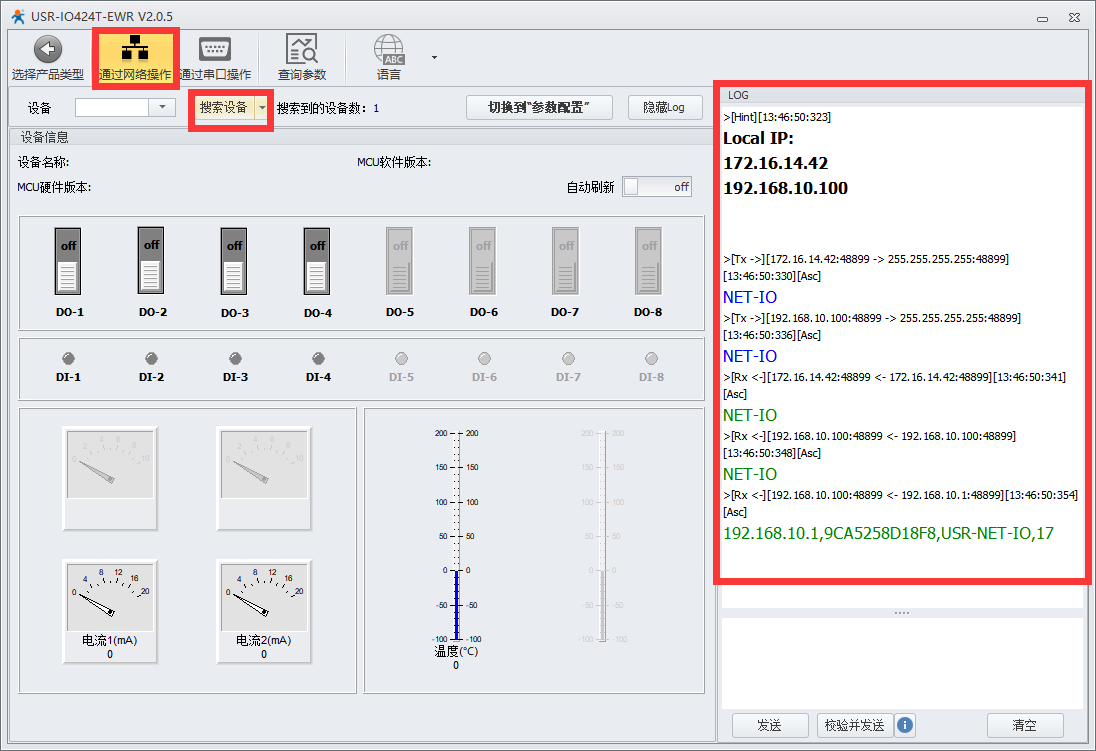Click the MCU软件版本: label
Image resolution: width=1096 pixels, height=751 pixels.
(394, 162)
